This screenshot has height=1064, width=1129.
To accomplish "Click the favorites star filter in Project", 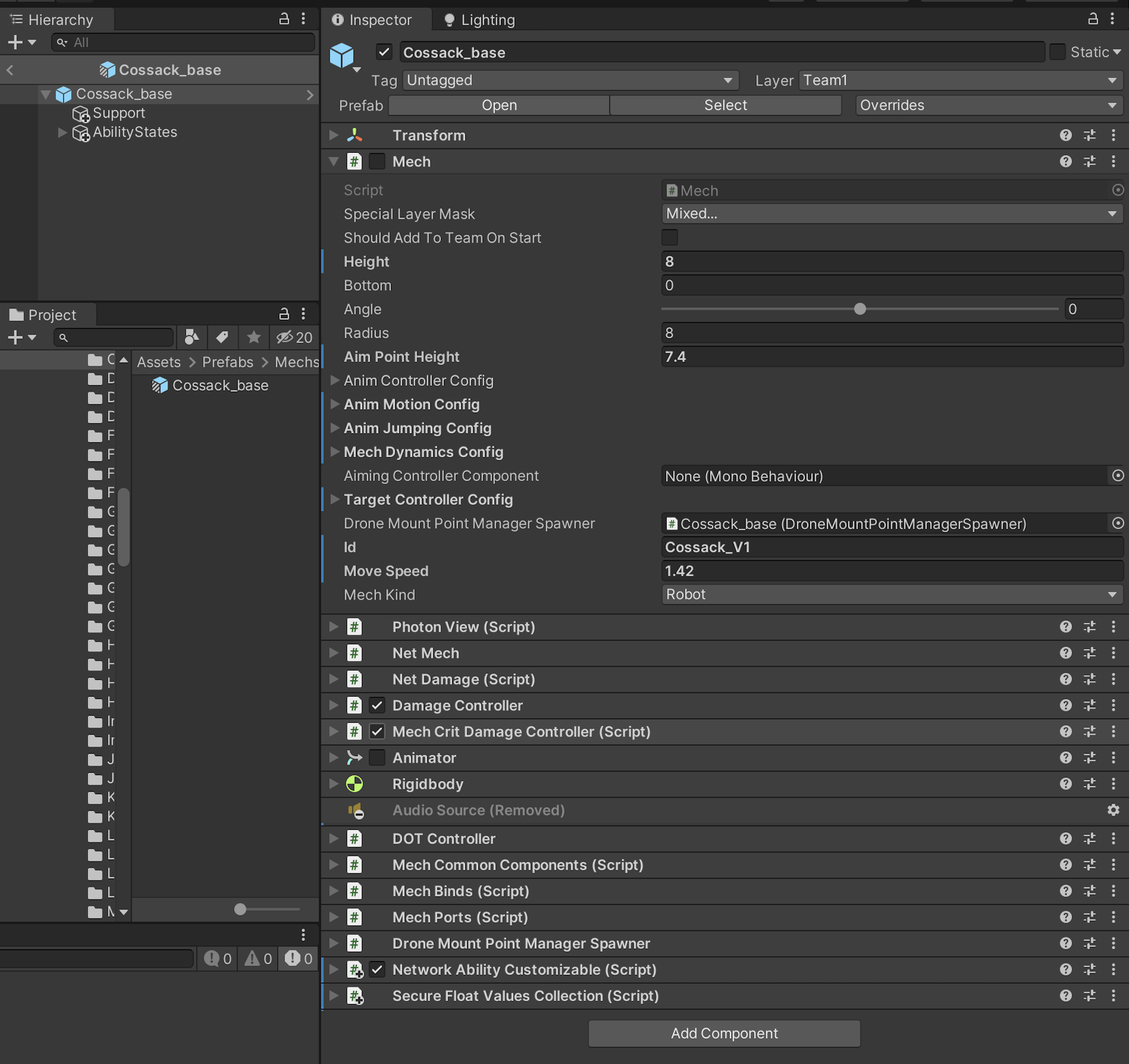I will coord(254,338).
